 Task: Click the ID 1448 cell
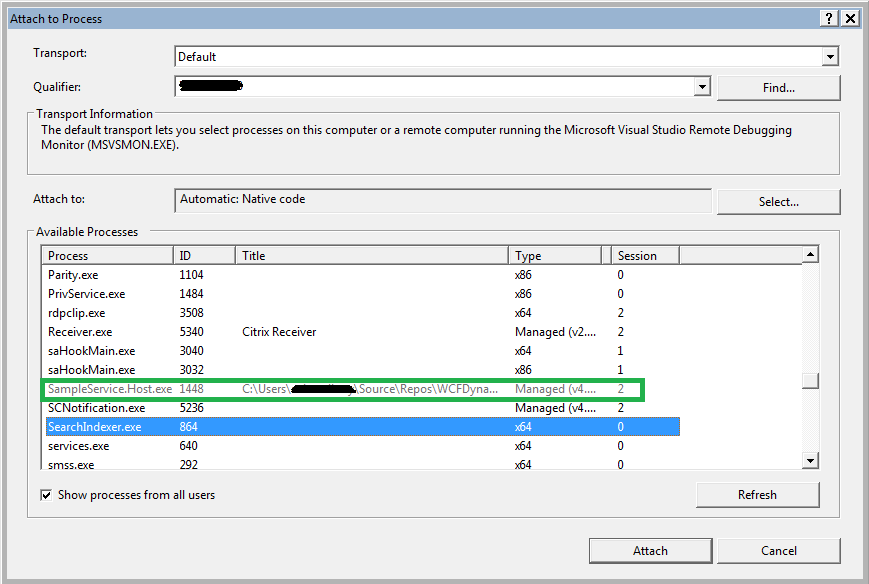191,389
